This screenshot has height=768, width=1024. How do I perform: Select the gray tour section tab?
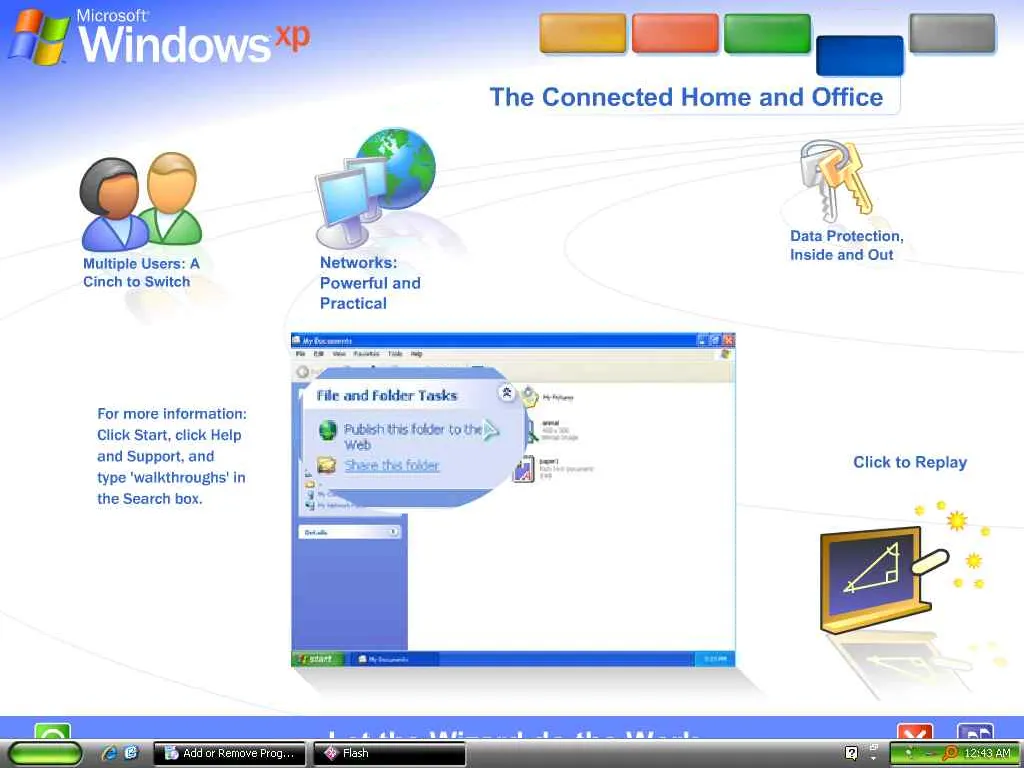(952, 33)
